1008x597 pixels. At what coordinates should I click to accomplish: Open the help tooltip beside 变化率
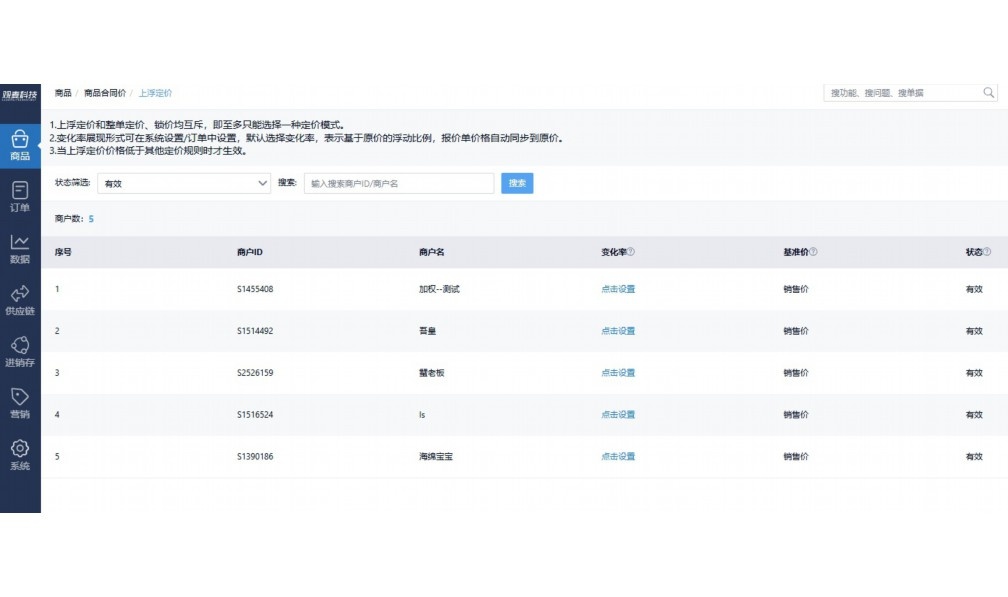(628, 252)
